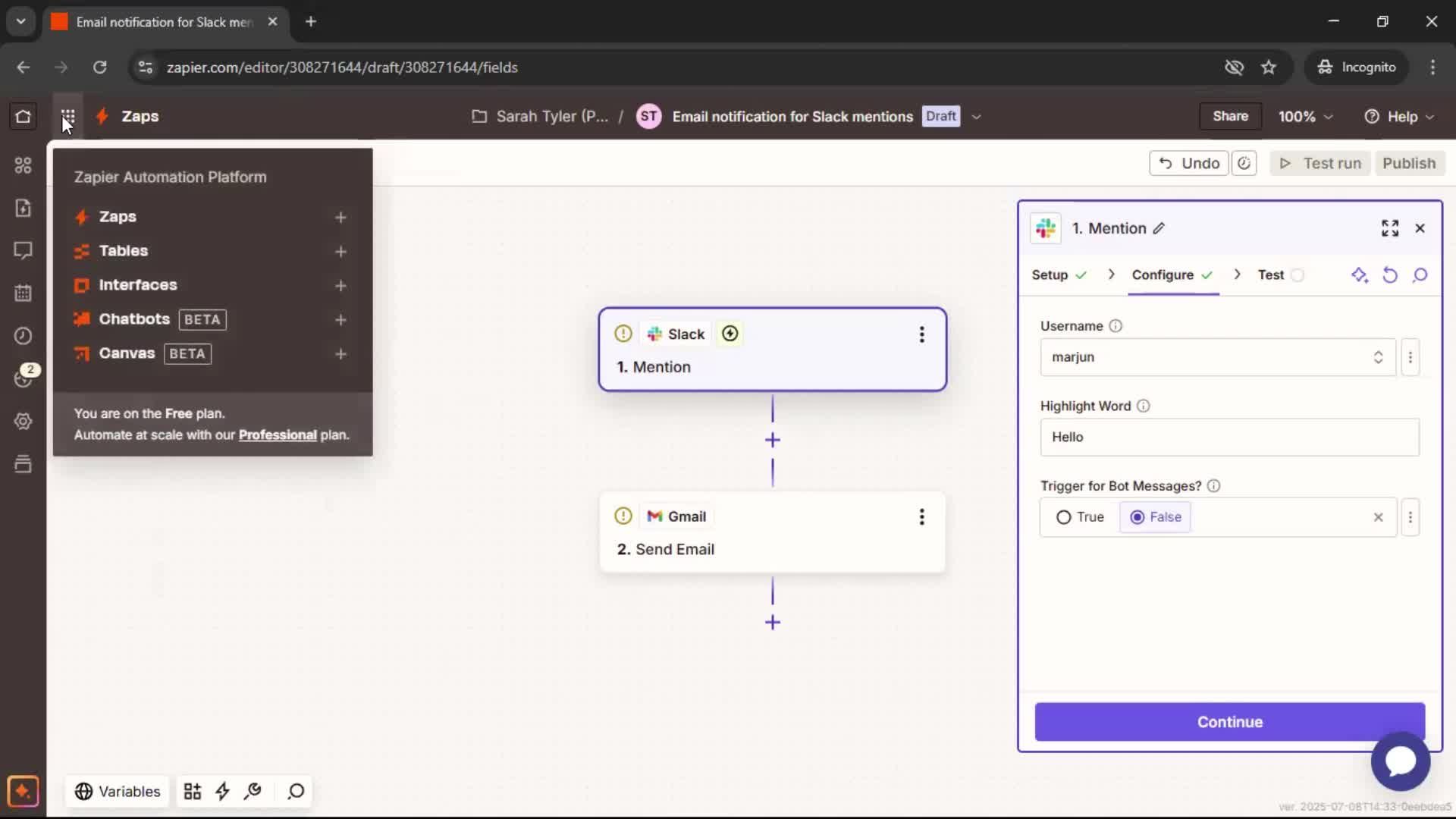The height and width of the screenshot is (819, 1456).
Task: Clear the Trigger for Bot Messages selection
Action: (1379, 517)
